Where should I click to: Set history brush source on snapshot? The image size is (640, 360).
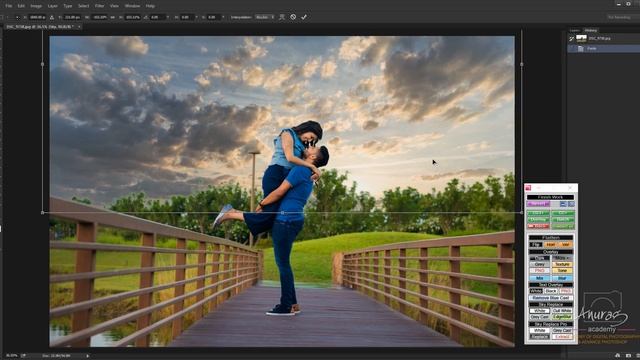click(x=571, y=38)
